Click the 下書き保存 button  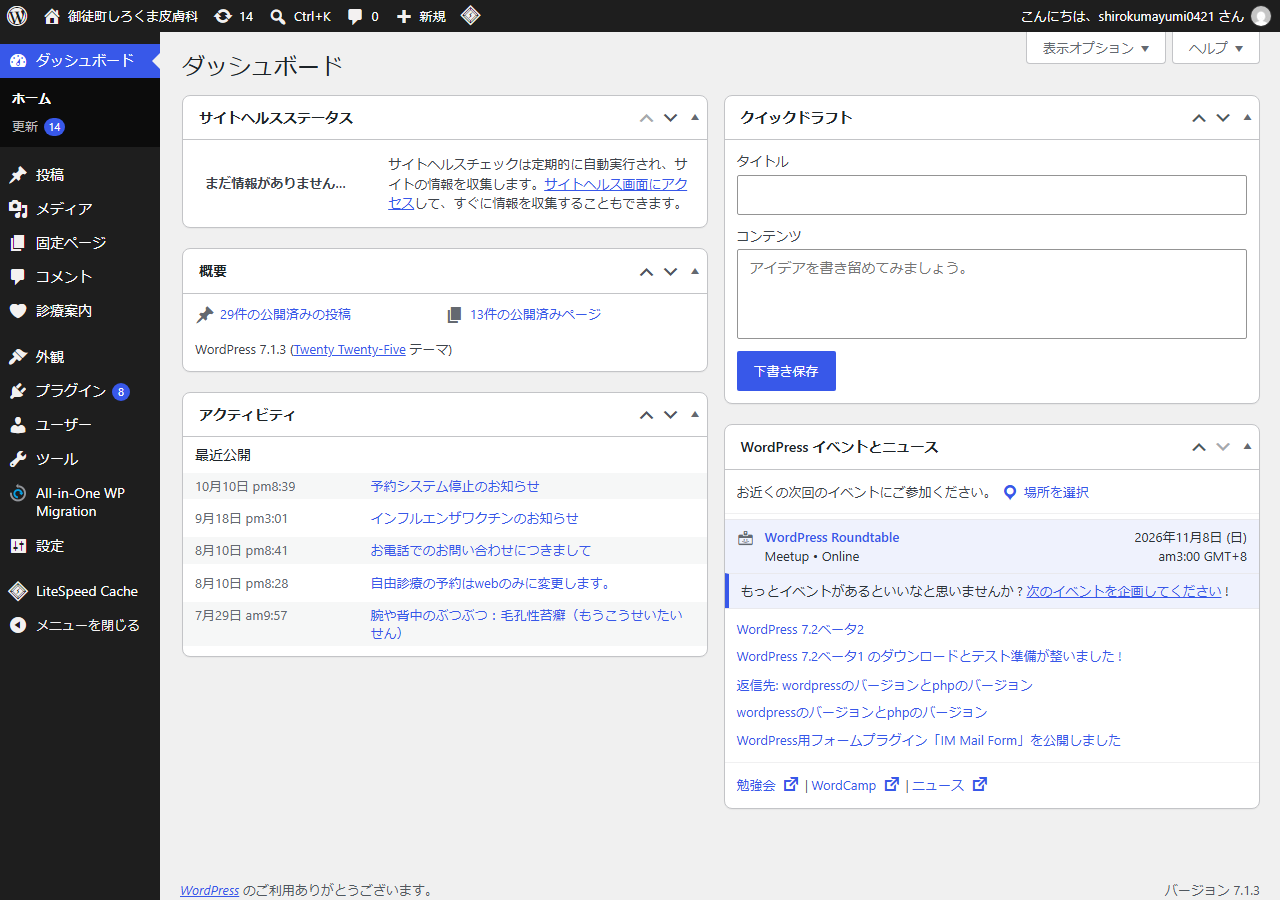point(786,371)
